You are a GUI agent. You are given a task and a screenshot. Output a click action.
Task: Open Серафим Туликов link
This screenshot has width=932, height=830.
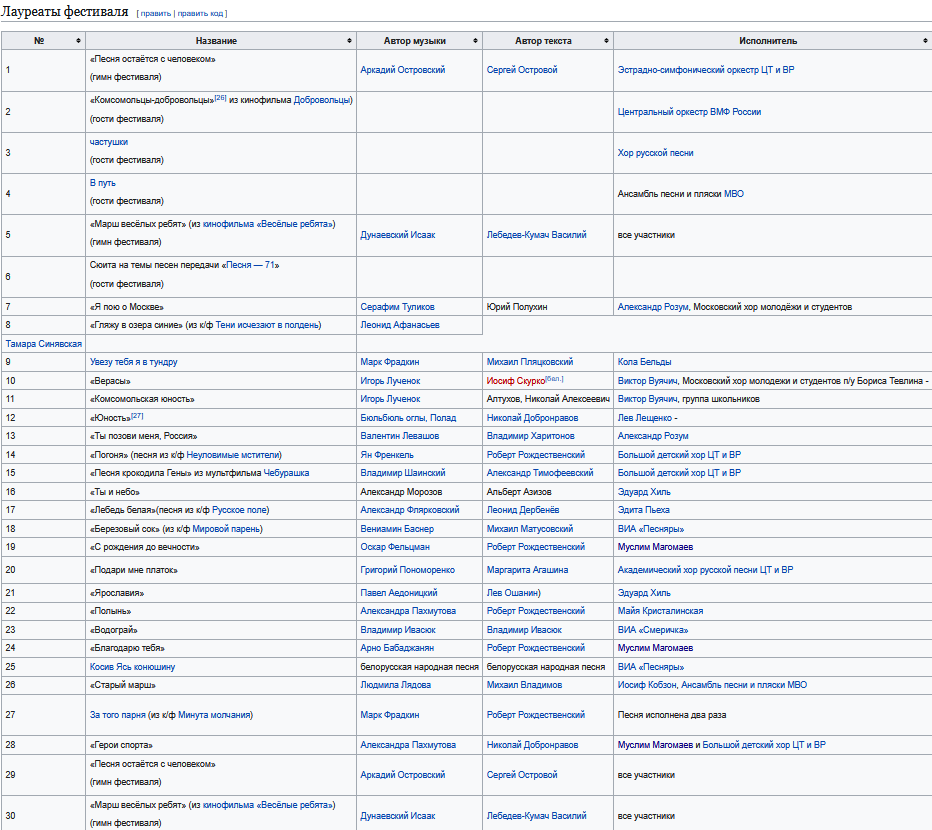pos(397,307)
